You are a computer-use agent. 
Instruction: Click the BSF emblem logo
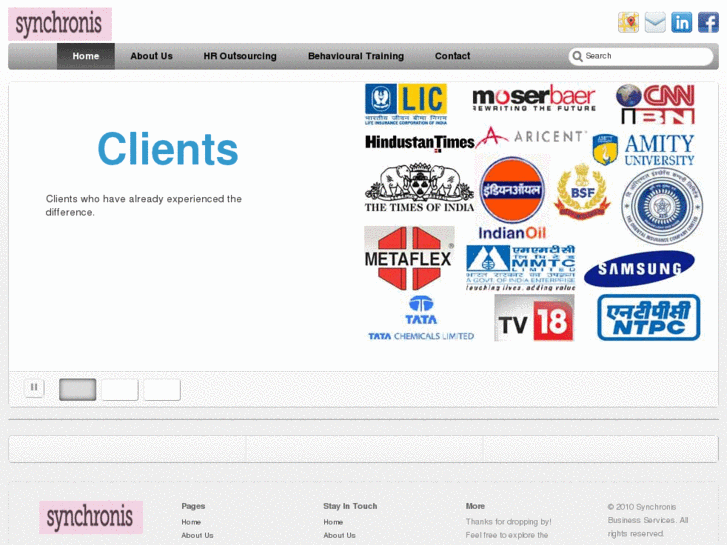(582, 191)
